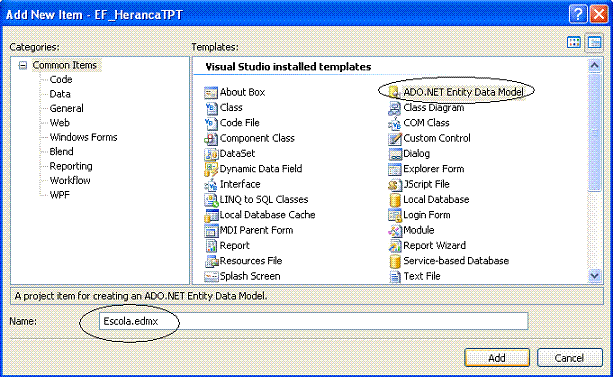613x377 pixels.
Task: Switch to small icons view
Action: click(594, 42)
